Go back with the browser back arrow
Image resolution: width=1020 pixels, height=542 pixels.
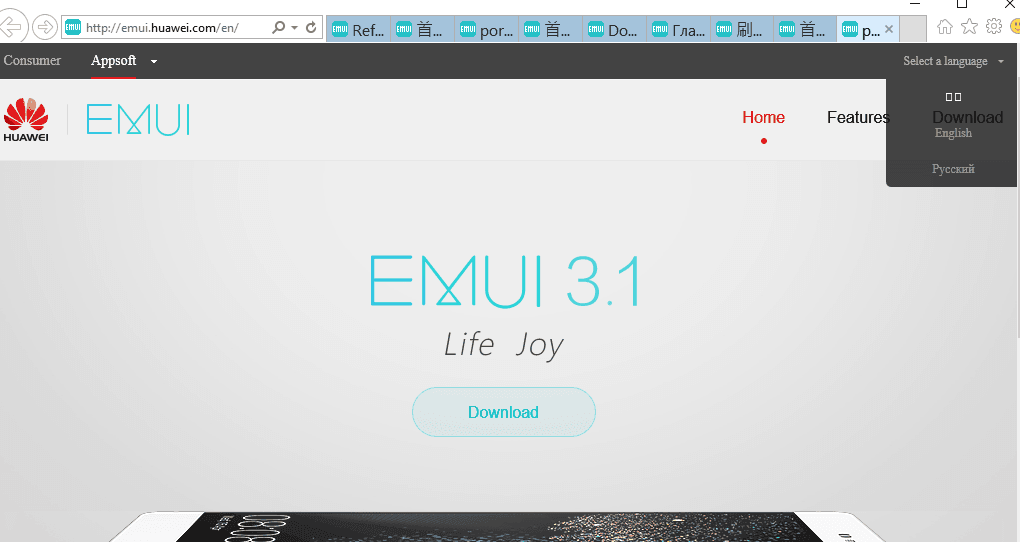pyautogui.click(x=10, y=27)
